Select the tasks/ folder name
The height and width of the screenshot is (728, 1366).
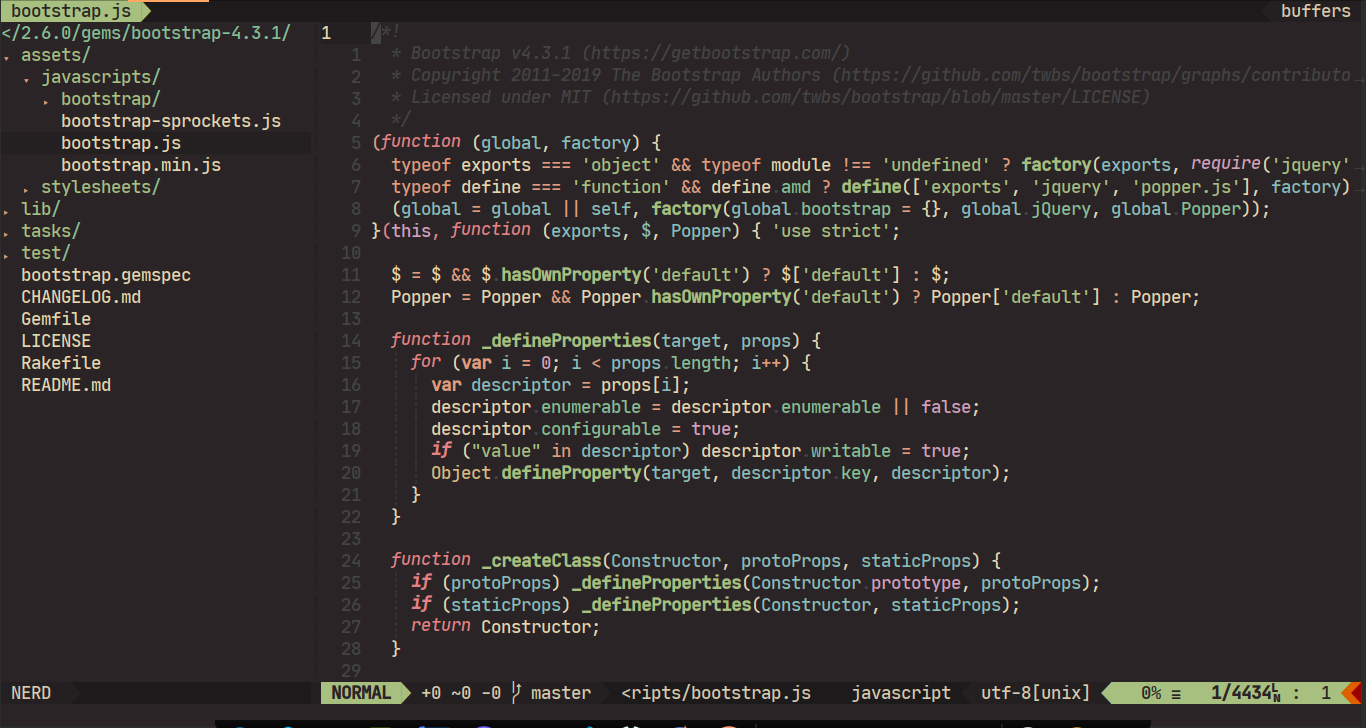click(x=51, y=231)
